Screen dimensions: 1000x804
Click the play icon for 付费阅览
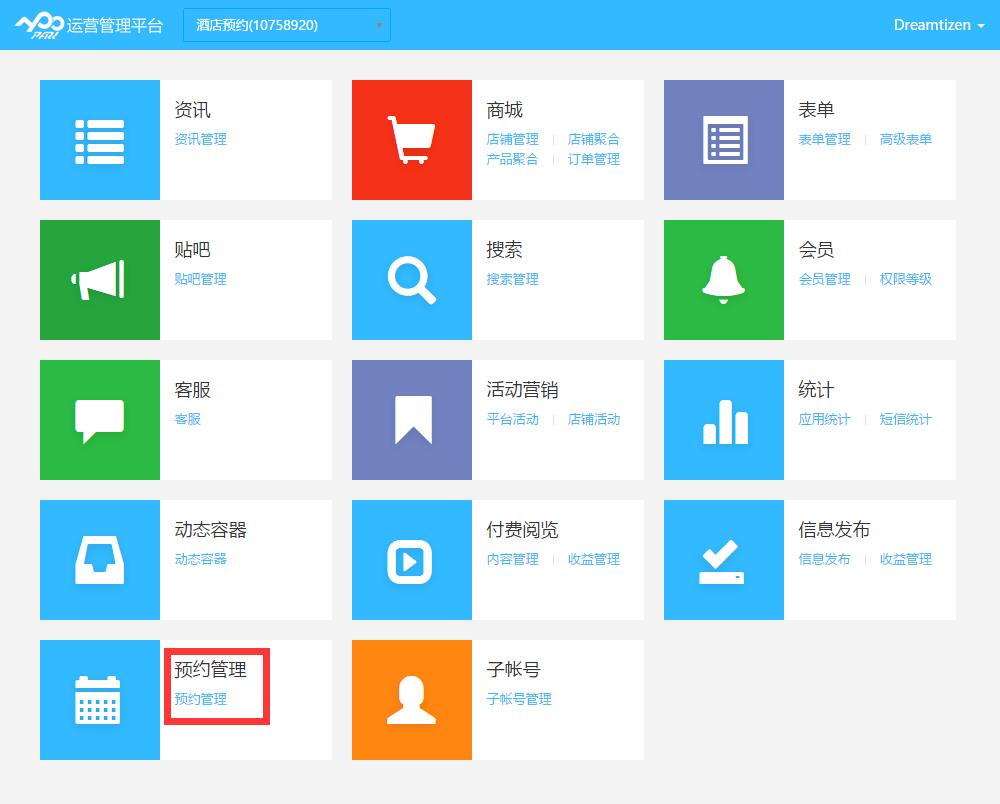(411, 560)
